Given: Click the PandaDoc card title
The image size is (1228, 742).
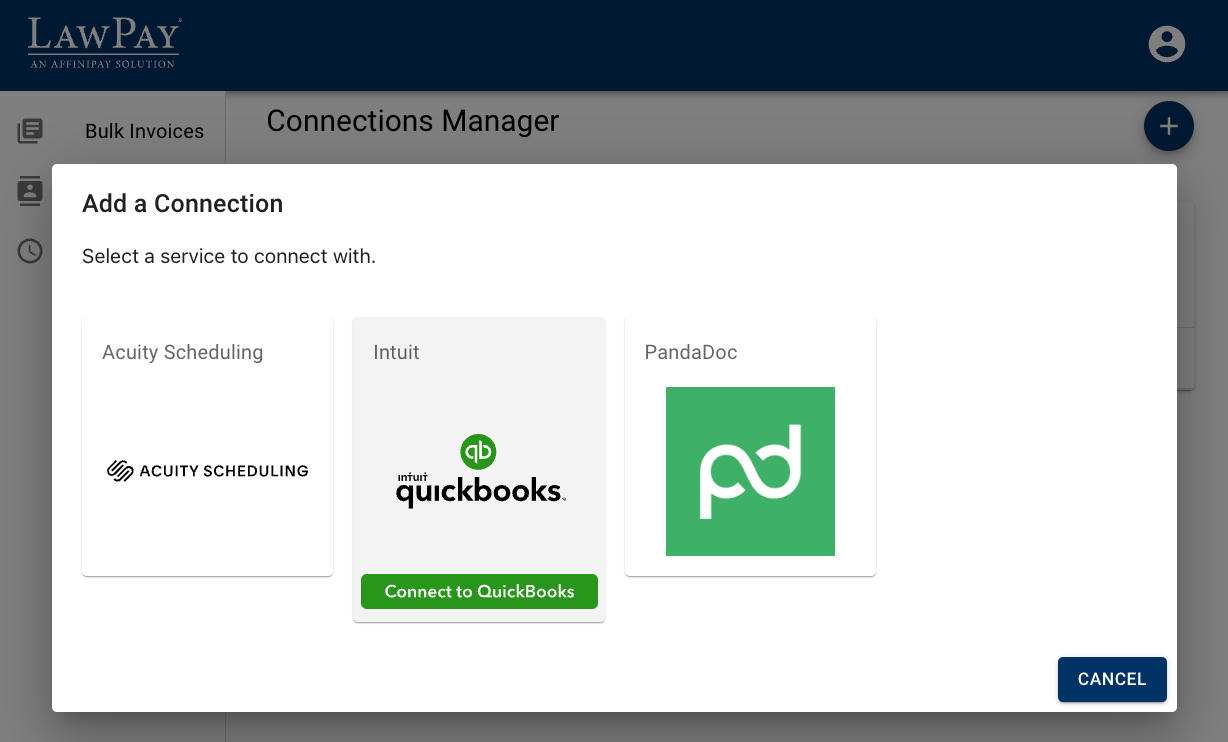Looking at the screenshot, I should point(691,352).
